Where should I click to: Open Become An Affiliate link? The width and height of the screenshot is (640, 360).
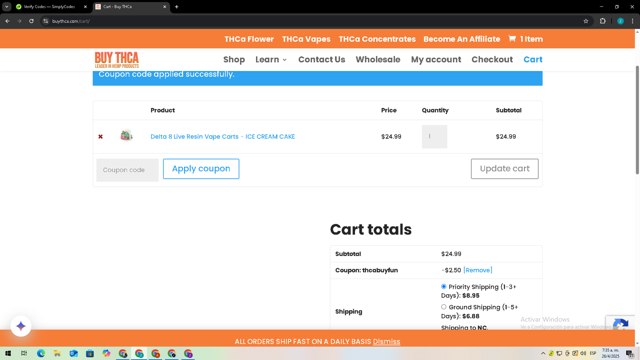click(462, 39)
